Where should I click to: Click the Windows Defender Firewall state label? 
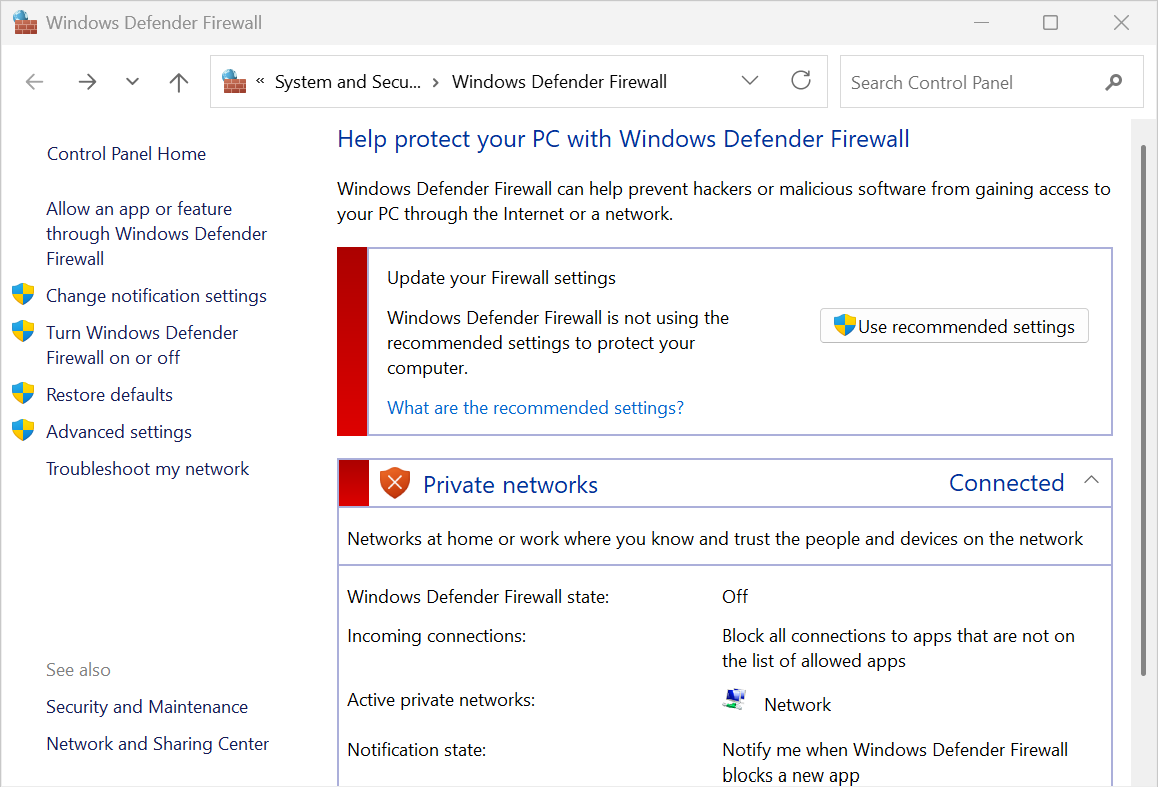(x=478, y=597)
